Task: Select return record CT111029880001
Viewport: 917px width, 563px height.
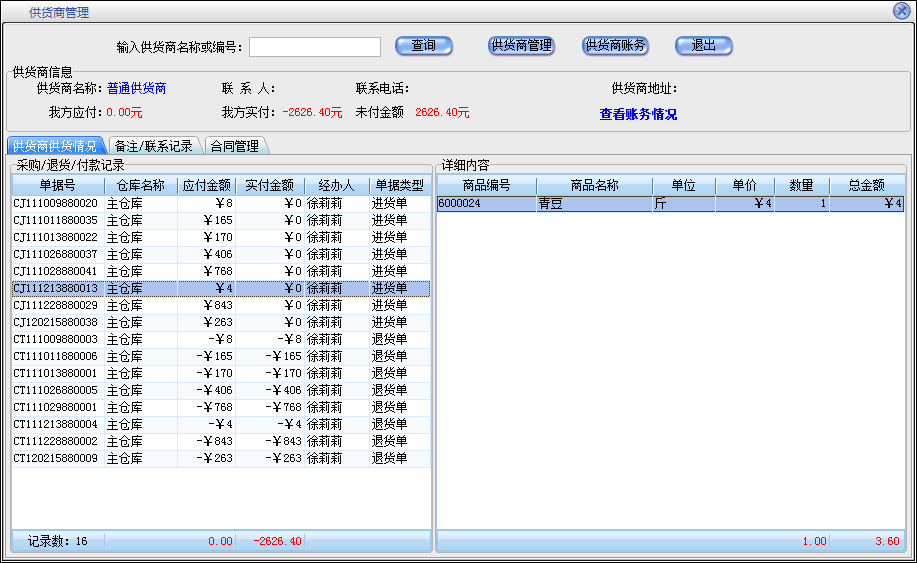Action: point(56,407)
